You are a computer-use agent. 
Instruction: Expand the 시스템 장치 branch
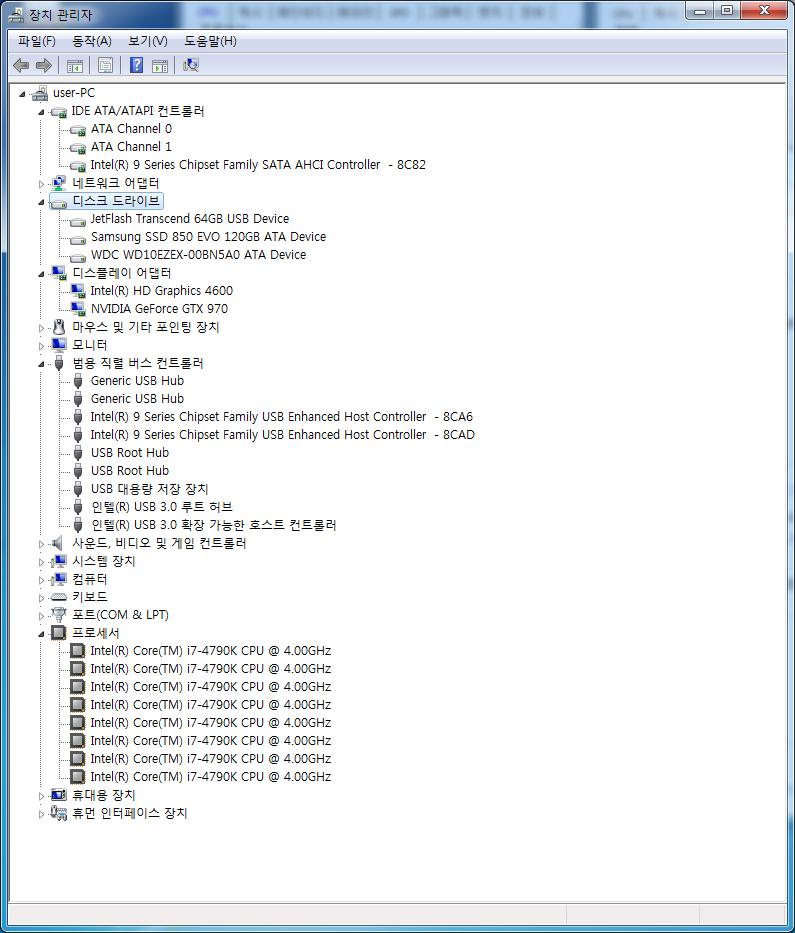[41, 562]
